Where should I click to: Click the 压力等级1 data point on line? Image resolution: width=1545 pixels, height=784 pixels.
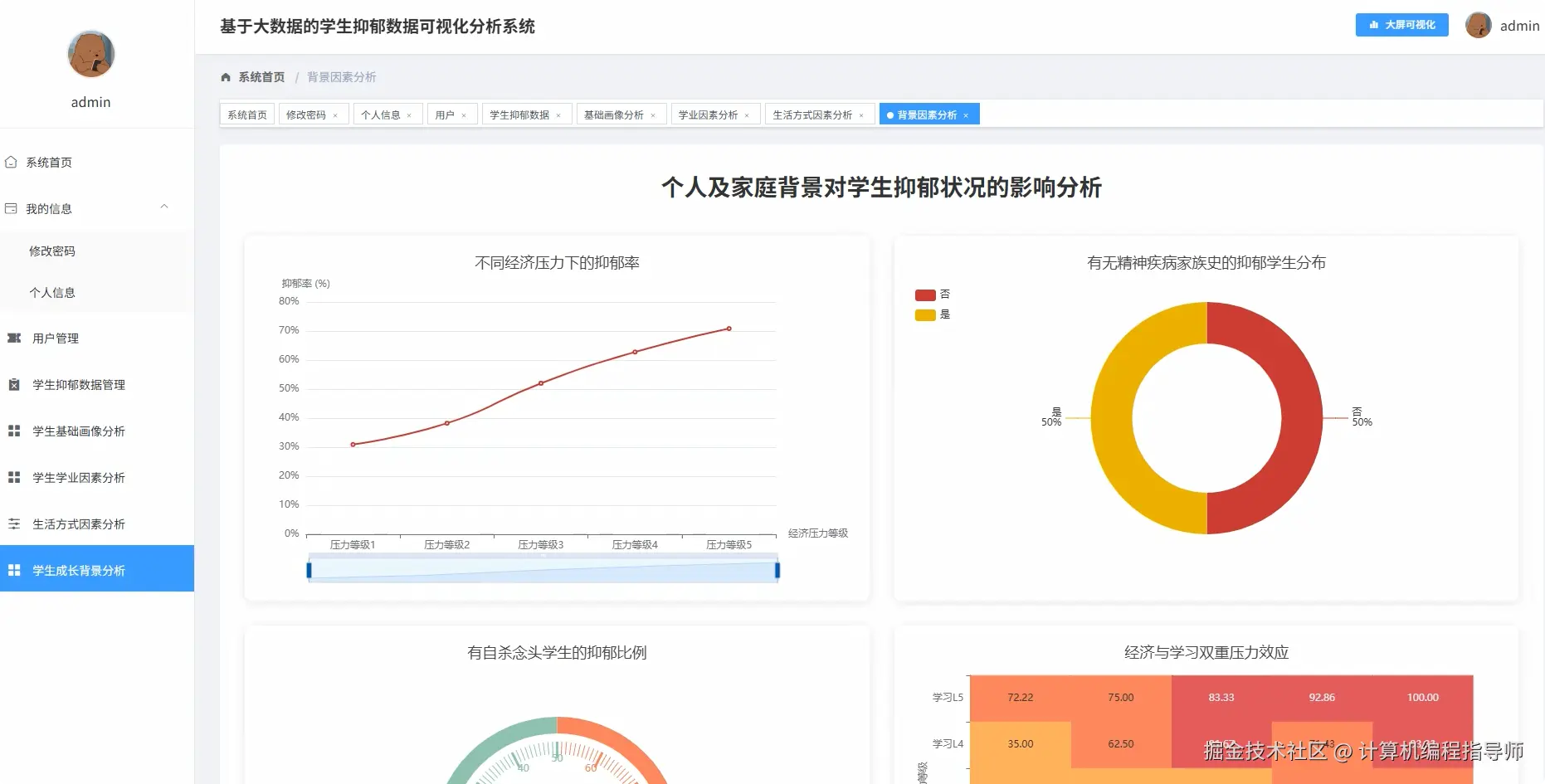pyautogui.click(x=353, y=445)
